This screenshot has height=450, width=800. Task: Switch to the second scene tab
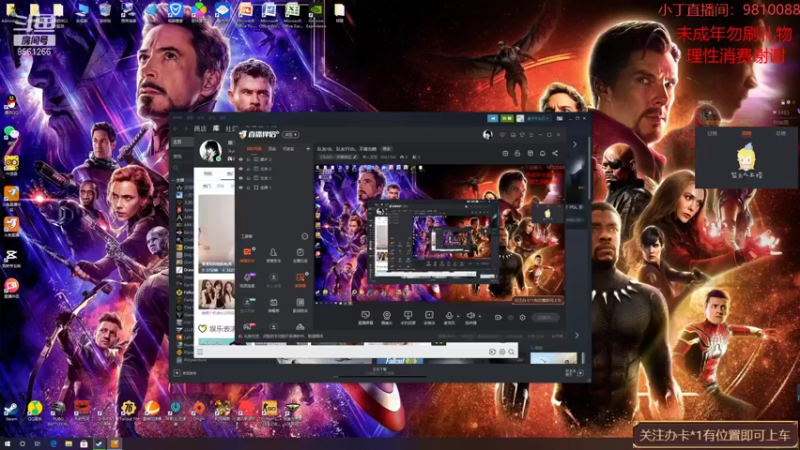272,149
